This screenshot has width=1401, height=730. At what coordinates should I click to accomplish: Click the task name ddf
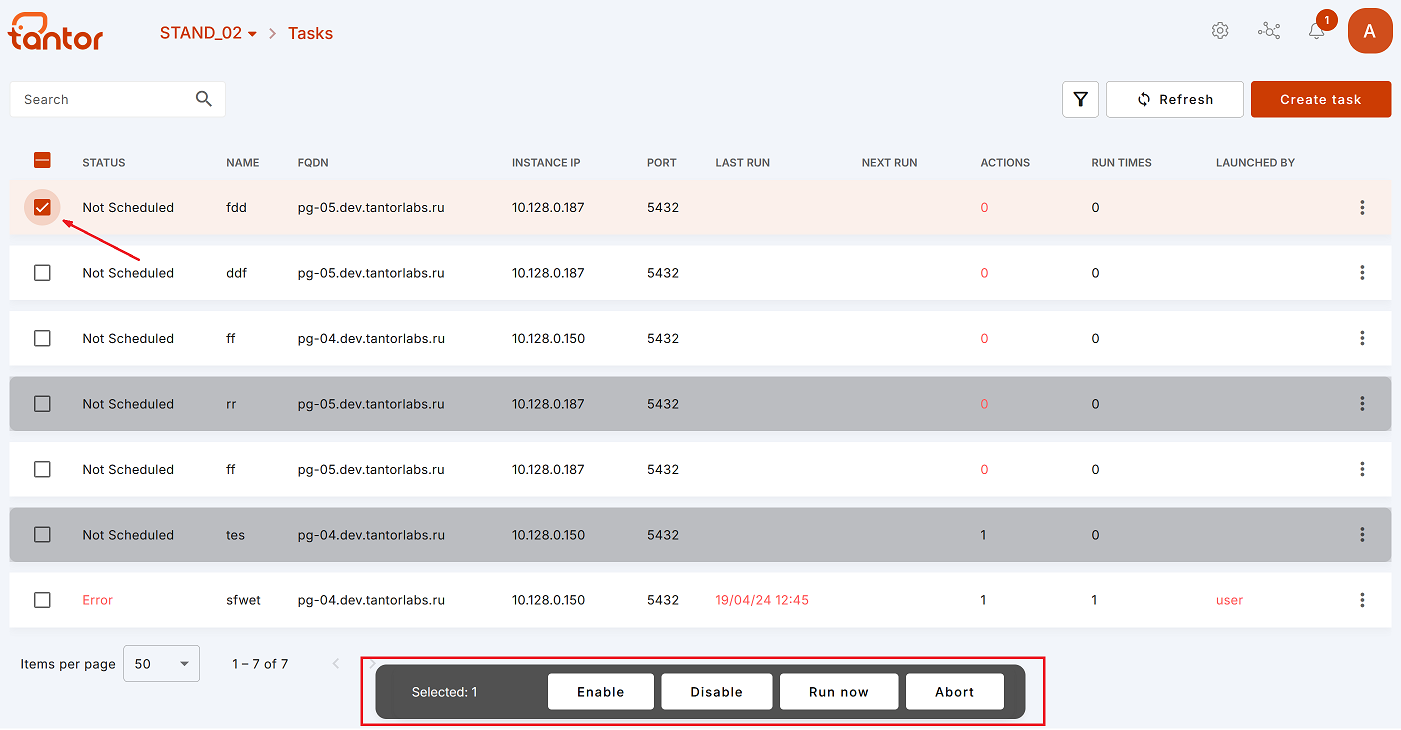click(x=236, y=273)
